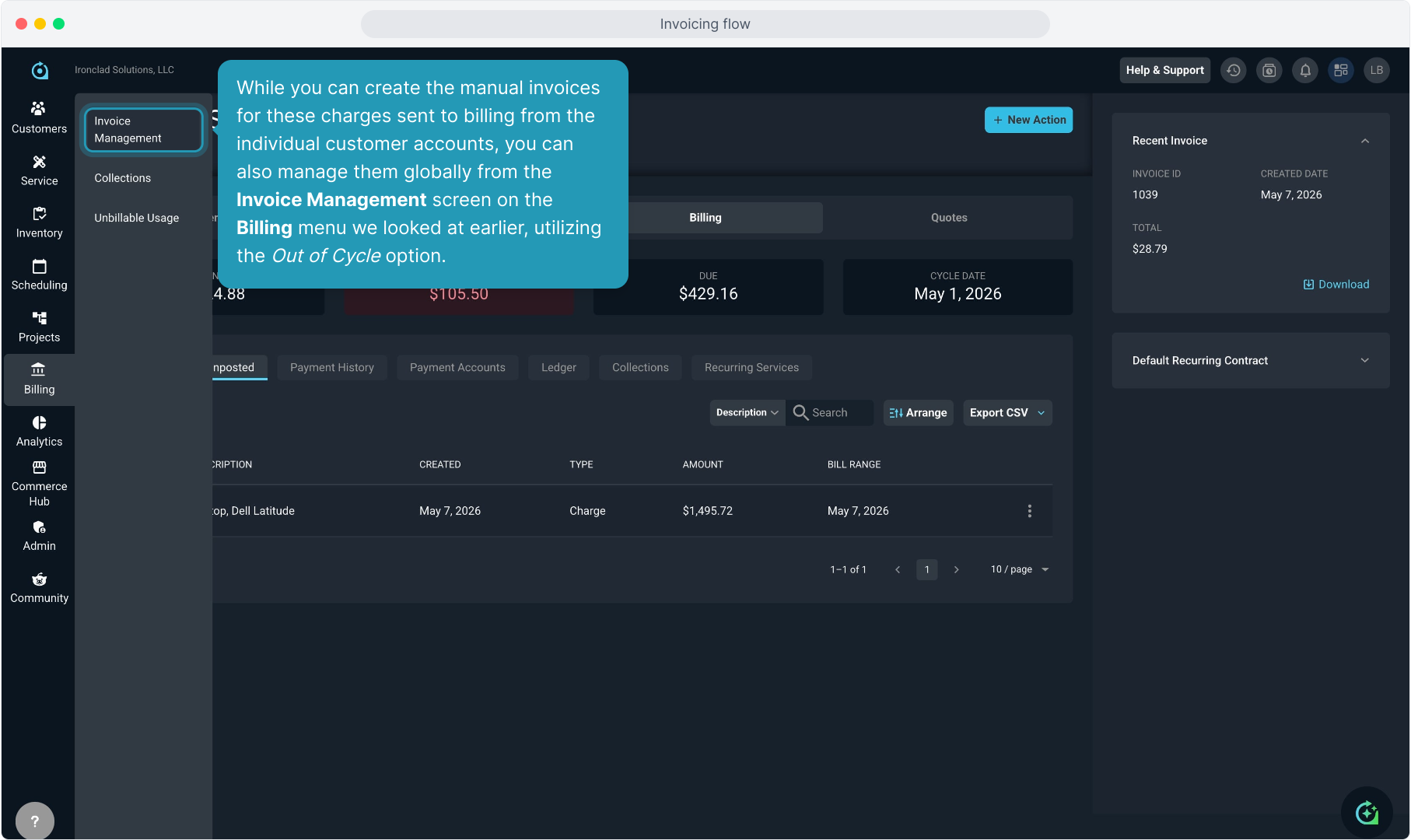The image size is (1411, 840).
Task: Open notifications bell icon
Action: [x=1305, y=70]
